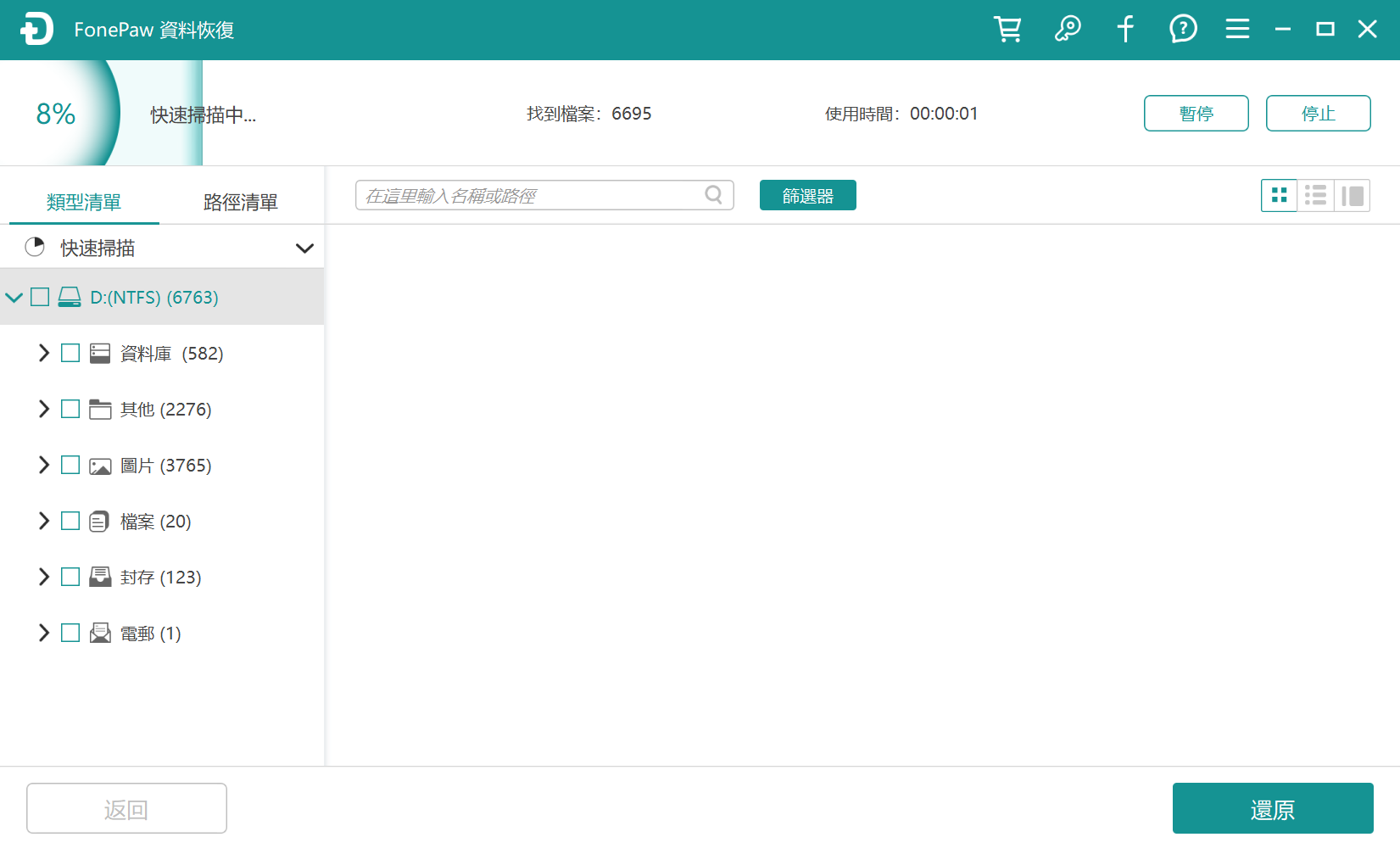Image resolution: width=1400 pixels, height=854 pixels.
Task: Switch to thumbnail grid view
Action: (x=1280, y=195)
